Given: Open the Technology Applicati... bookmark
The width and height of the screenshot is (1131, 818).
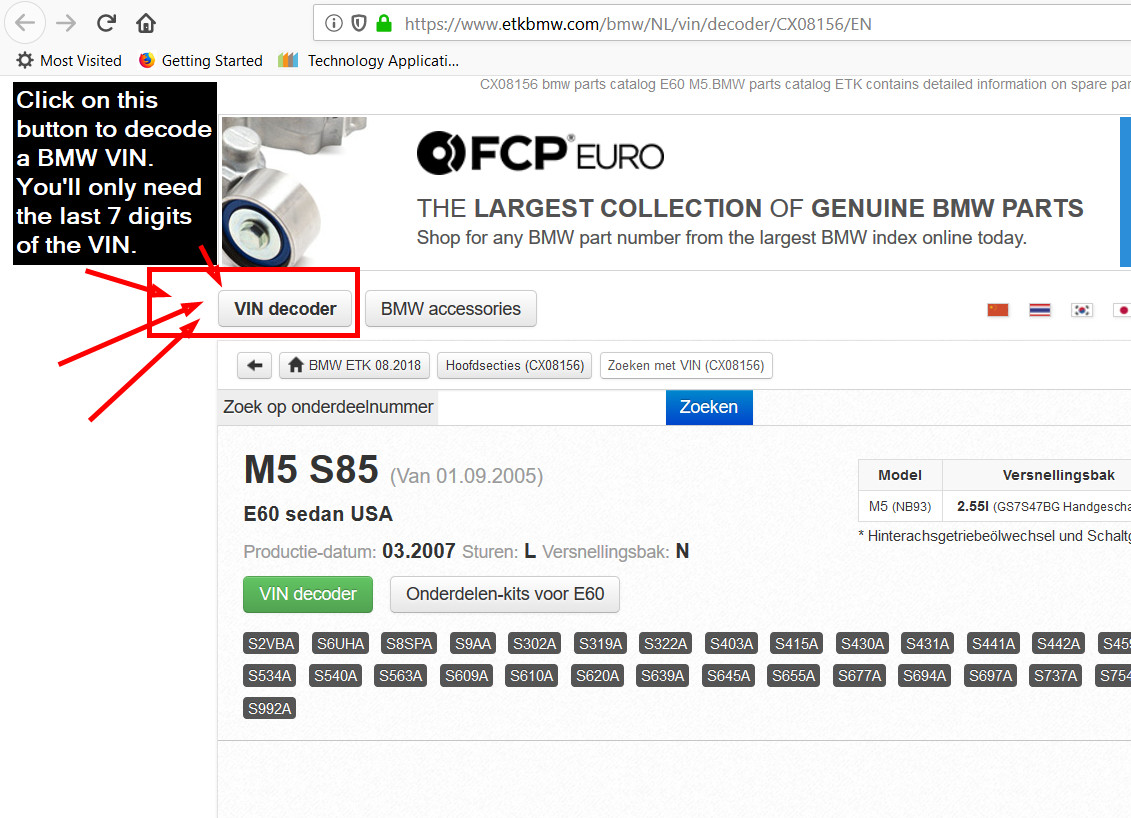Looking at the screenshot, I should click(369, 61).
